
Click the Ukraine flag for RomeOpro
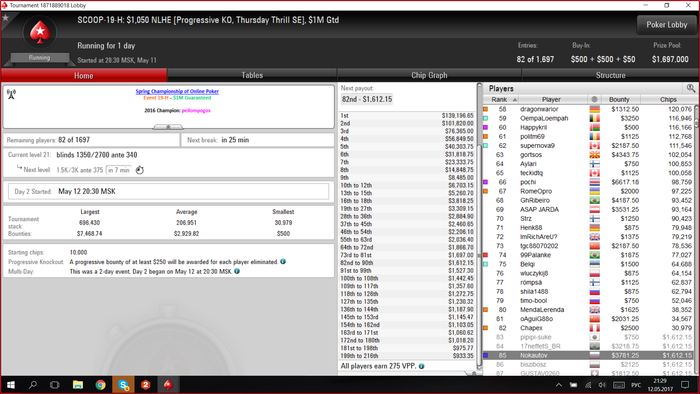594,191
